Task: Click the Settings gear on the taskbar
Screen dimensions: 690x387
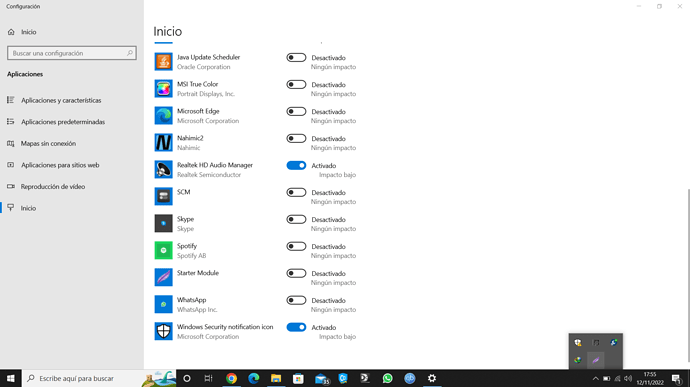Action: [432, 378]
